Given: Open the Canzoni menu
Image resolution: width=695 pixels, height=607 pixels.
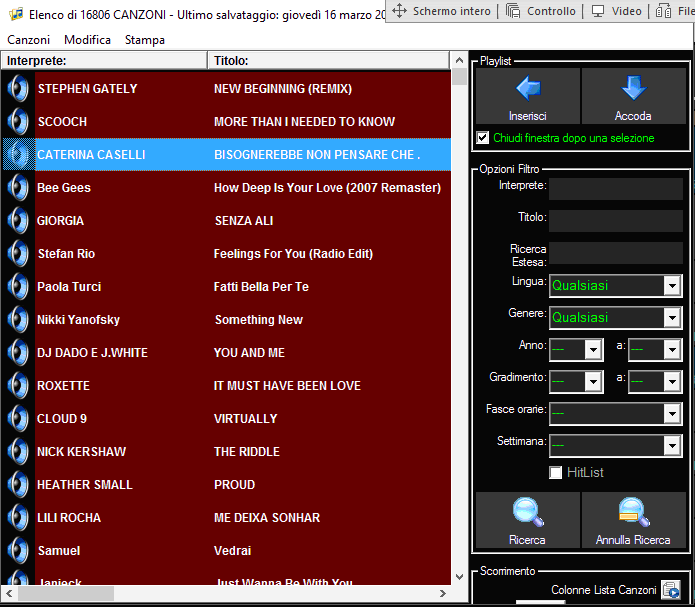Looking at the screenshot, I should (x=28, y=40).
